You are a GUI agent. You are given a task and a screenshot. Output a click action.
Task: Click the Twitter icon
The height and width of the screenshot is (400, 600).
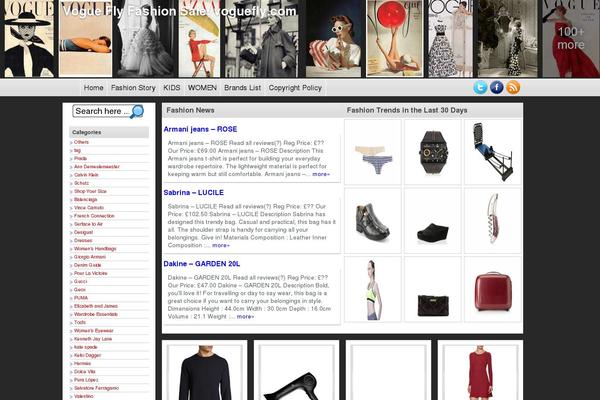coord(480,87)
